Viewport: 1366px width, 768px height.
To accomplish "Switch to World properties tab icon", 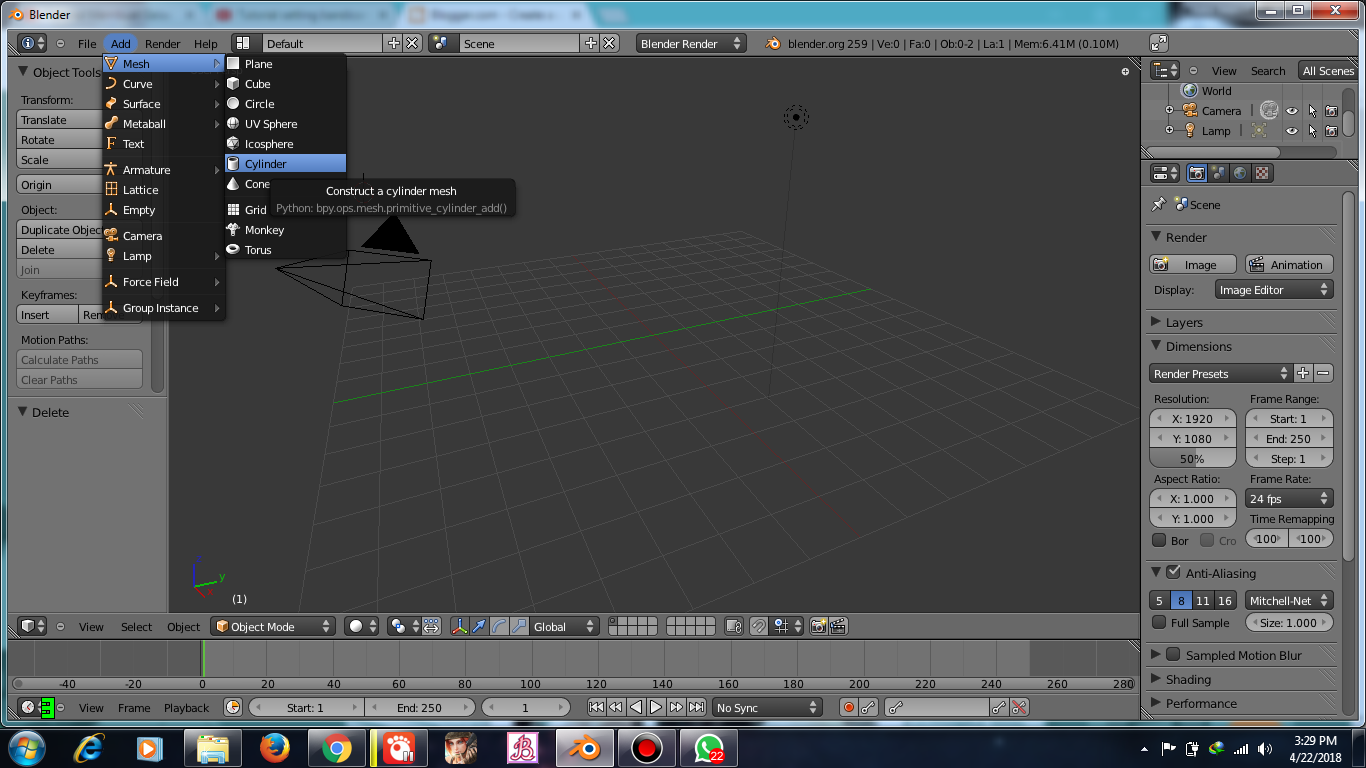I will point(1241,173).
